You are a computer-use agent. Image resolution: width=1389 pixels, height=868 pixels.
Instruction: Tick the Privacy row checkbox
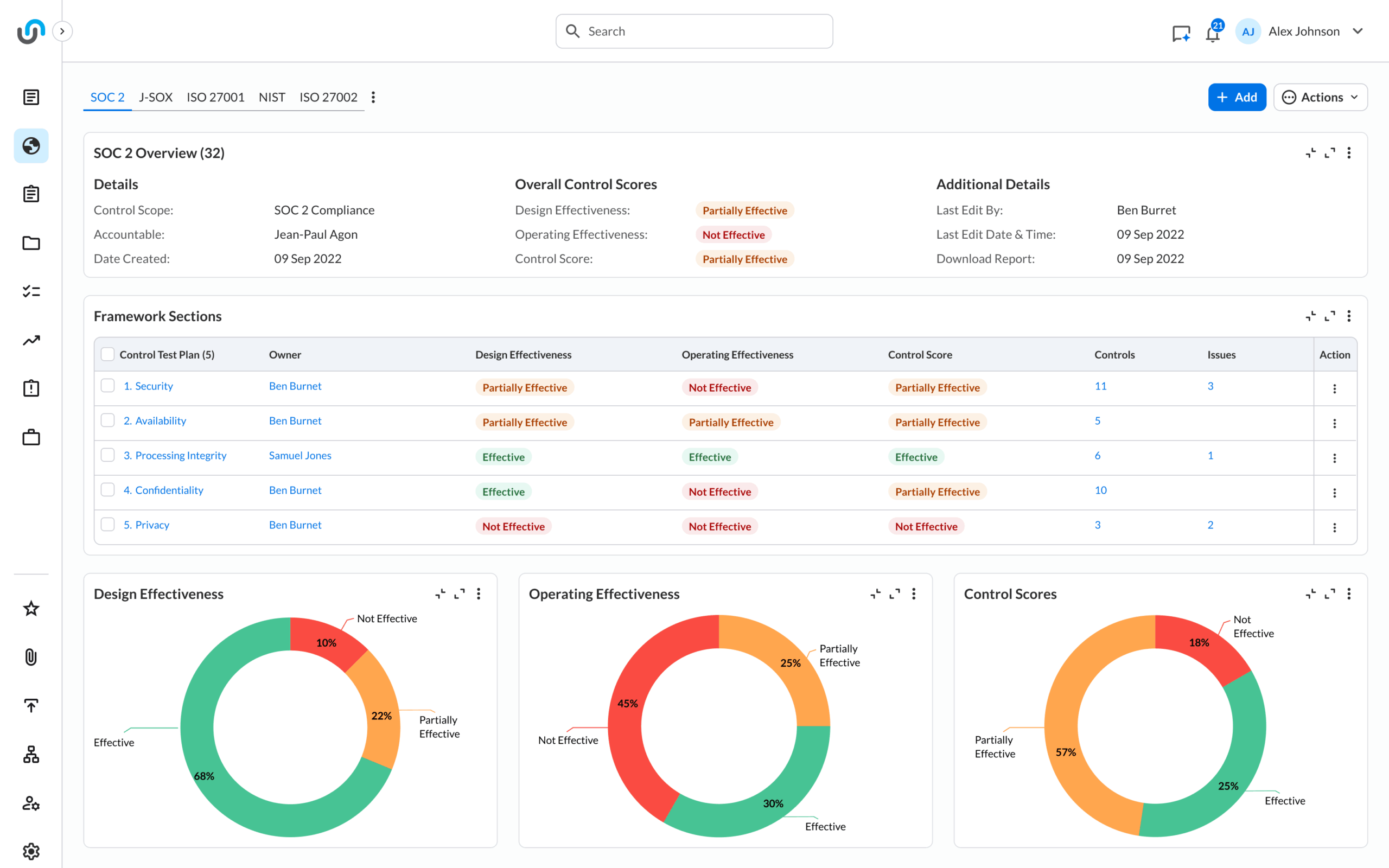pos(107,525)
